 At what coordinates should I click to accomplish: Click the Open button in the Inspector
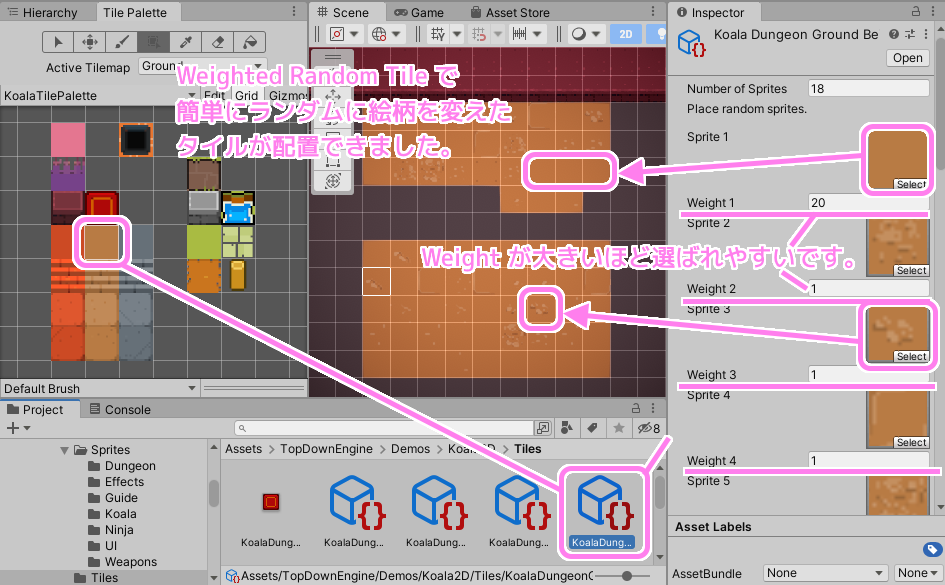click(906, 57)
